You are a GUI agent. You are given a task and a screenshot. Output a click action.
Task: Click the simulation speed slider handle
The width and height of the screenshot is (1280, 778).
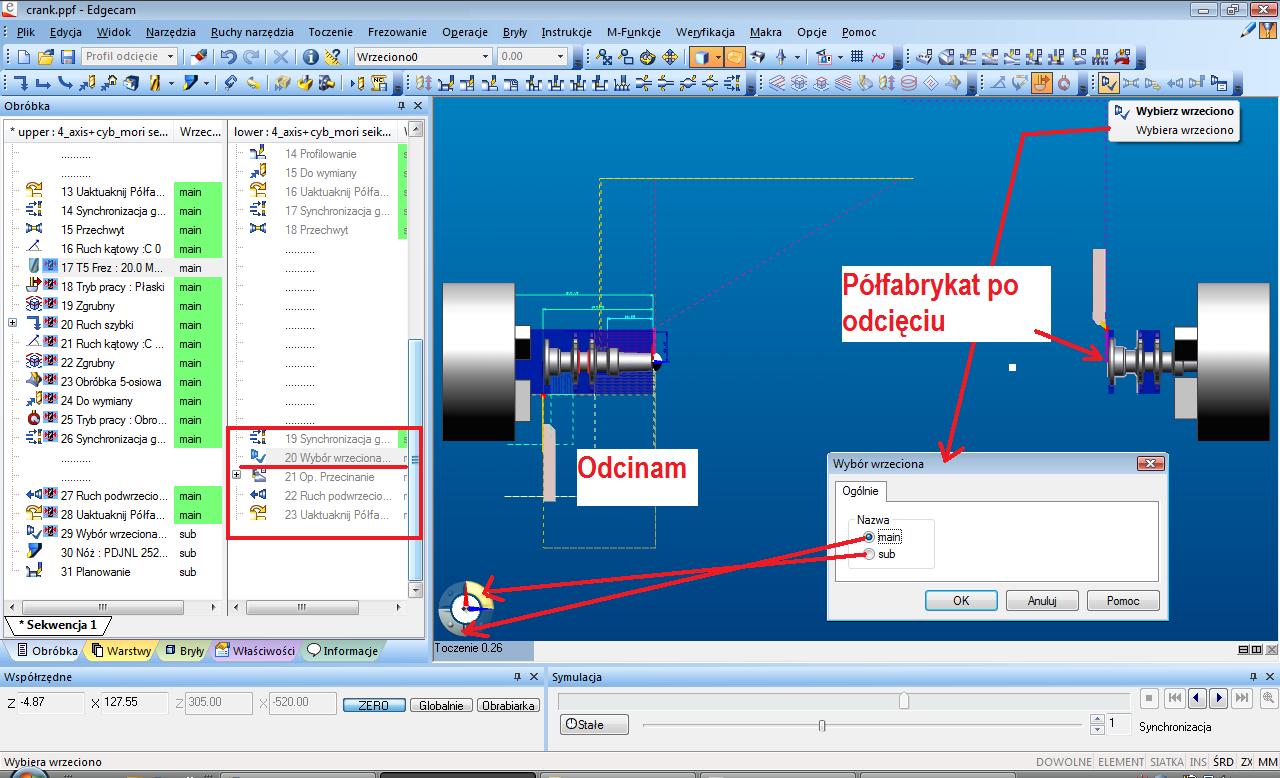tap(822, 725)
